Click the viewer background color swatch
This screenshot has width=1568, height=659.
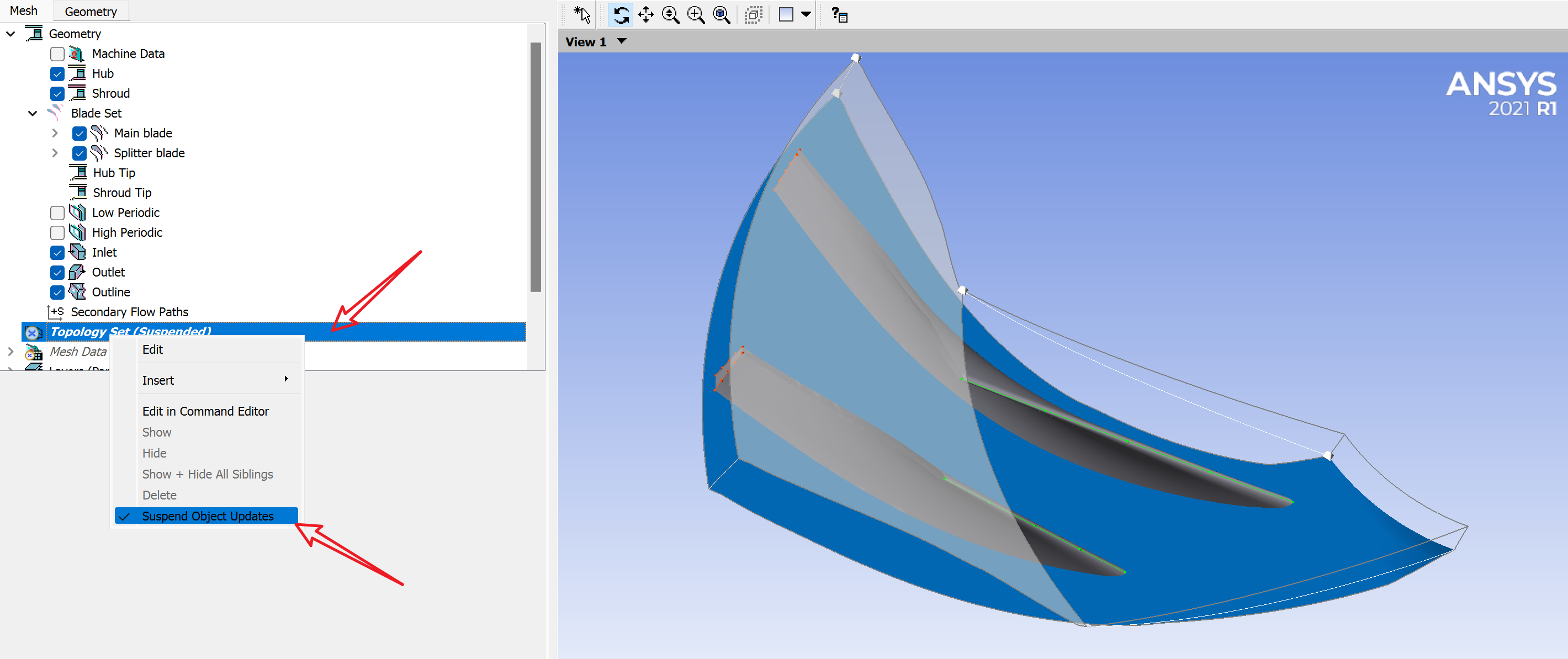tap(786, 14)
